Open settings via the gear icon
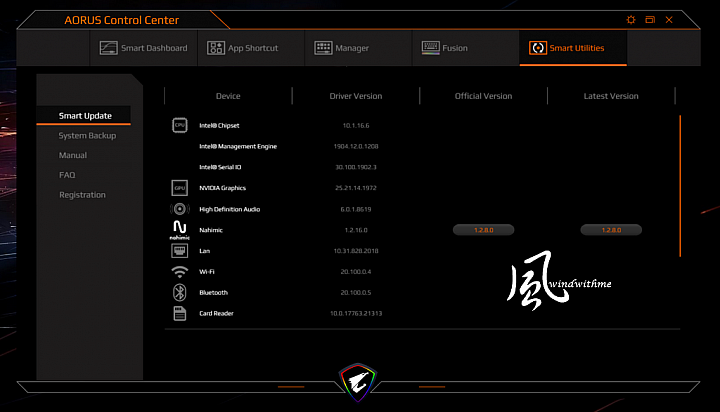Image resolution: width=720 pixels, height=412 pixels. tap(631, 20)
